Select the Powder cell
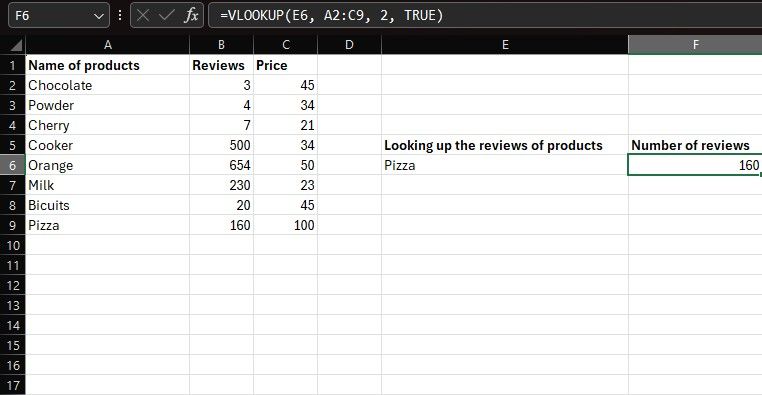Screen dimensions: 762x395 click(x=107, y=105)
